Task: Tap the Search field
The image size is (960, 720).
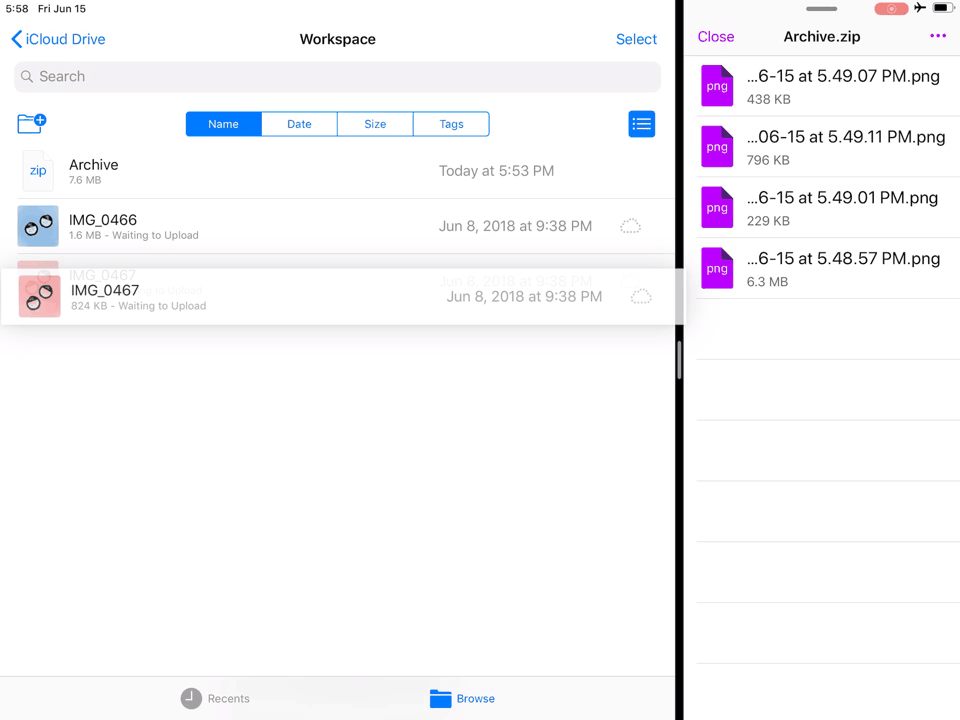Action: (x=337, y=77)
